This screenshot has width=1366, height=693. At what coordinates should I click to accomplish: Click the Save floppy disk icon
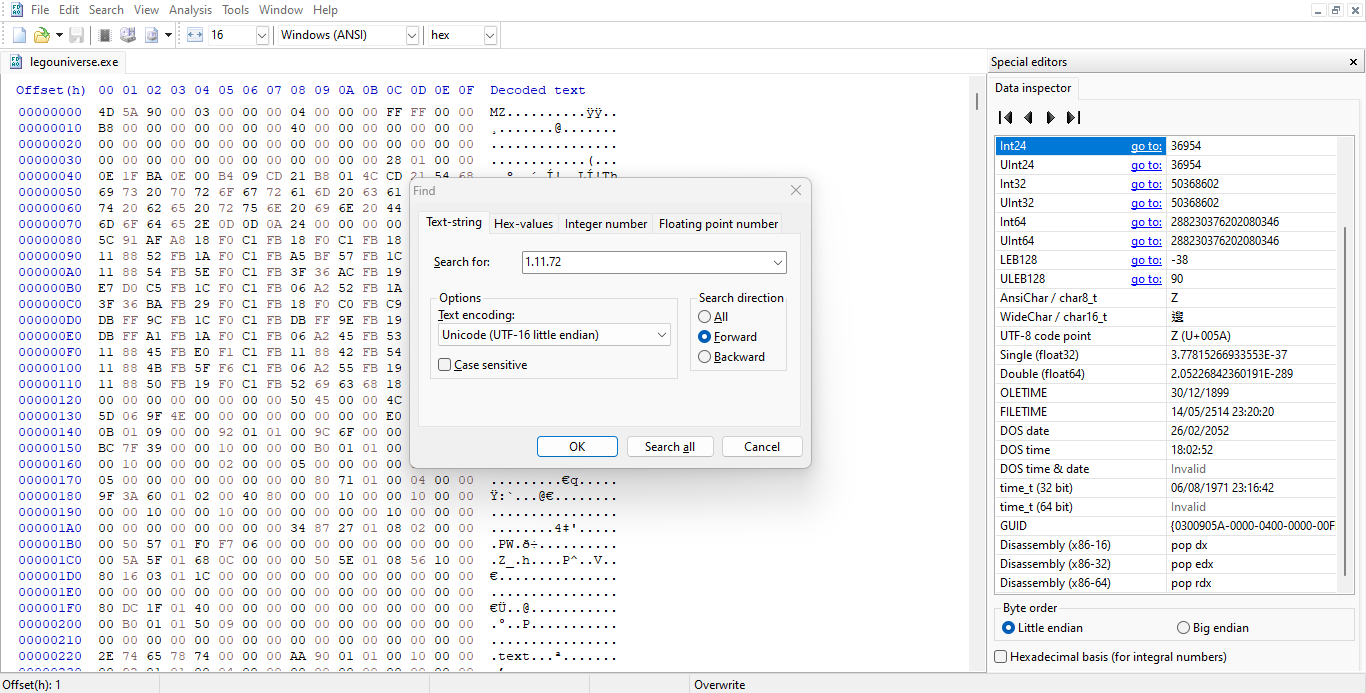point(77,35)
